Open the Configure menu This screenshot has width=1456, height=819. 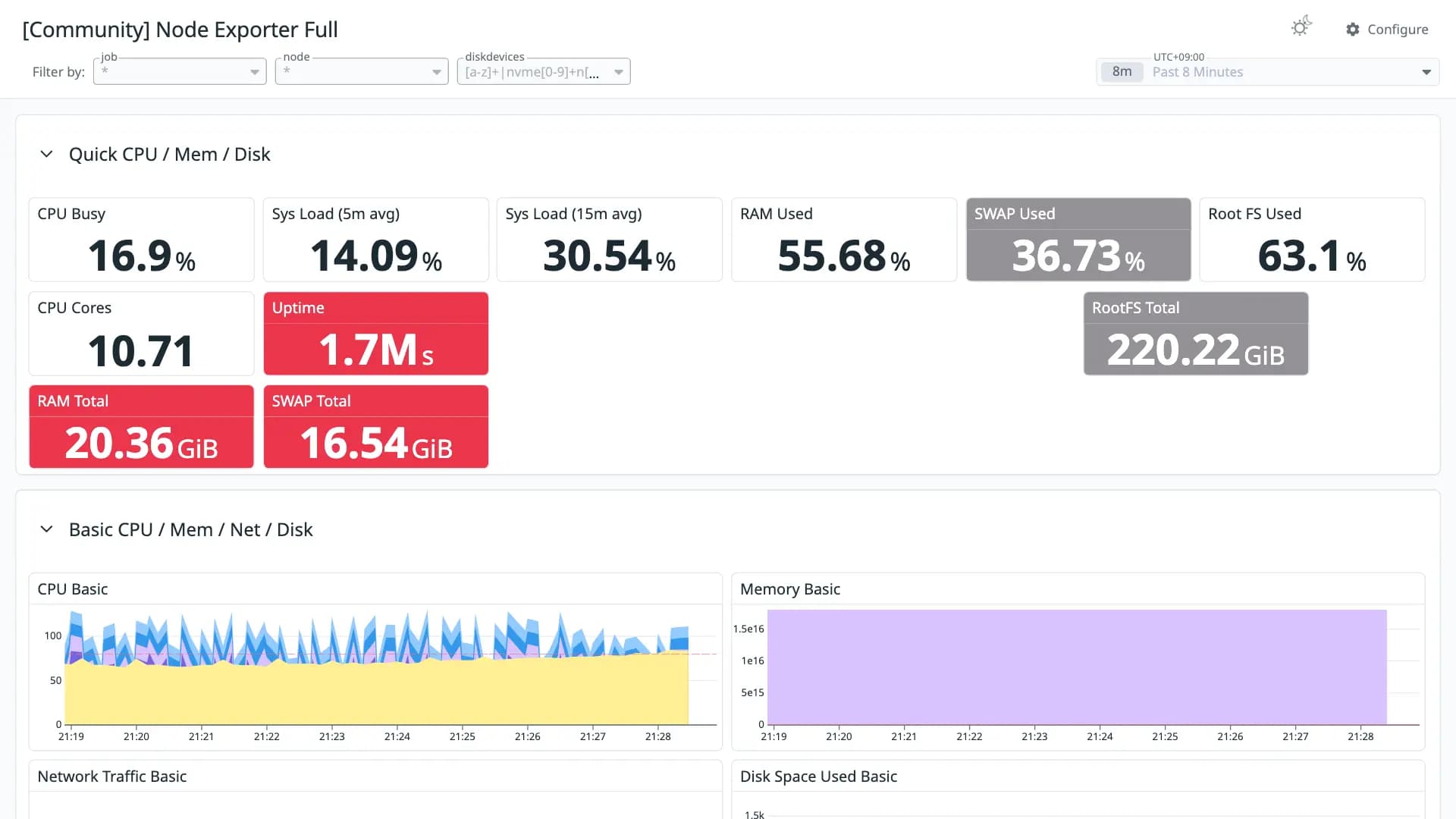(1387, 29)
